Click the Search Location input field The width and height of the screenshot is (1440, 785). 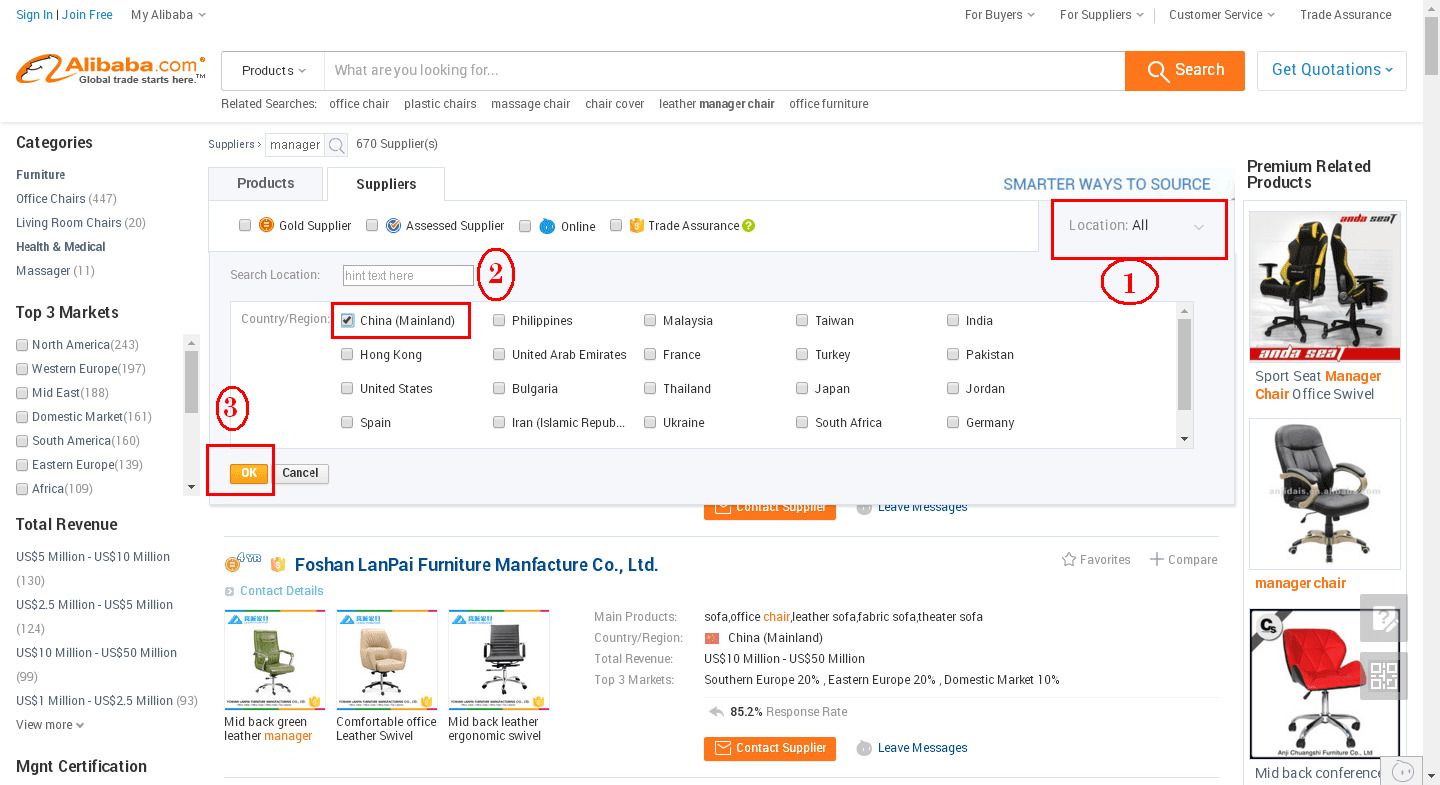point(408,276)
